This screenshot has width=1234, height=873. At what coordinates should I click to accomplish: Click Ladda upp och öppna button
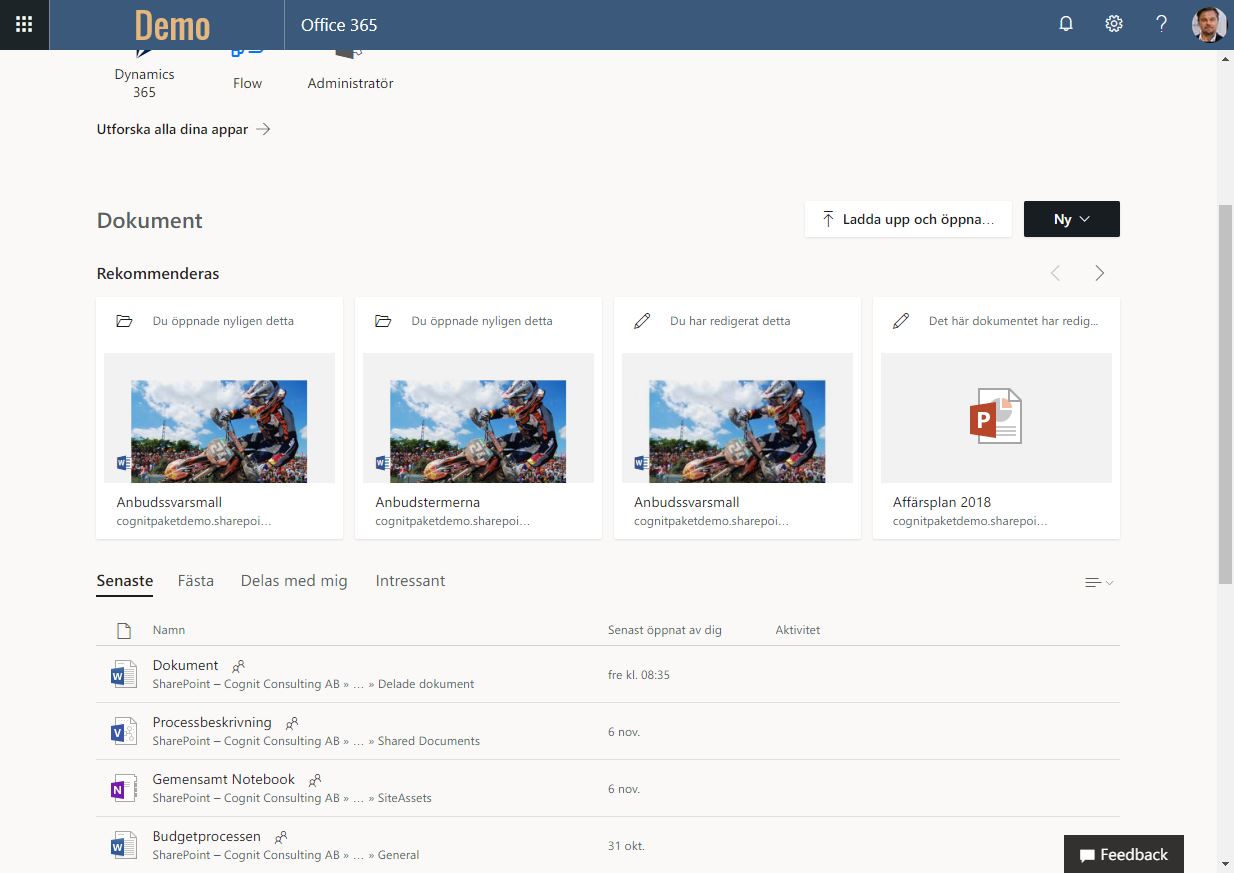pos(908,219)
